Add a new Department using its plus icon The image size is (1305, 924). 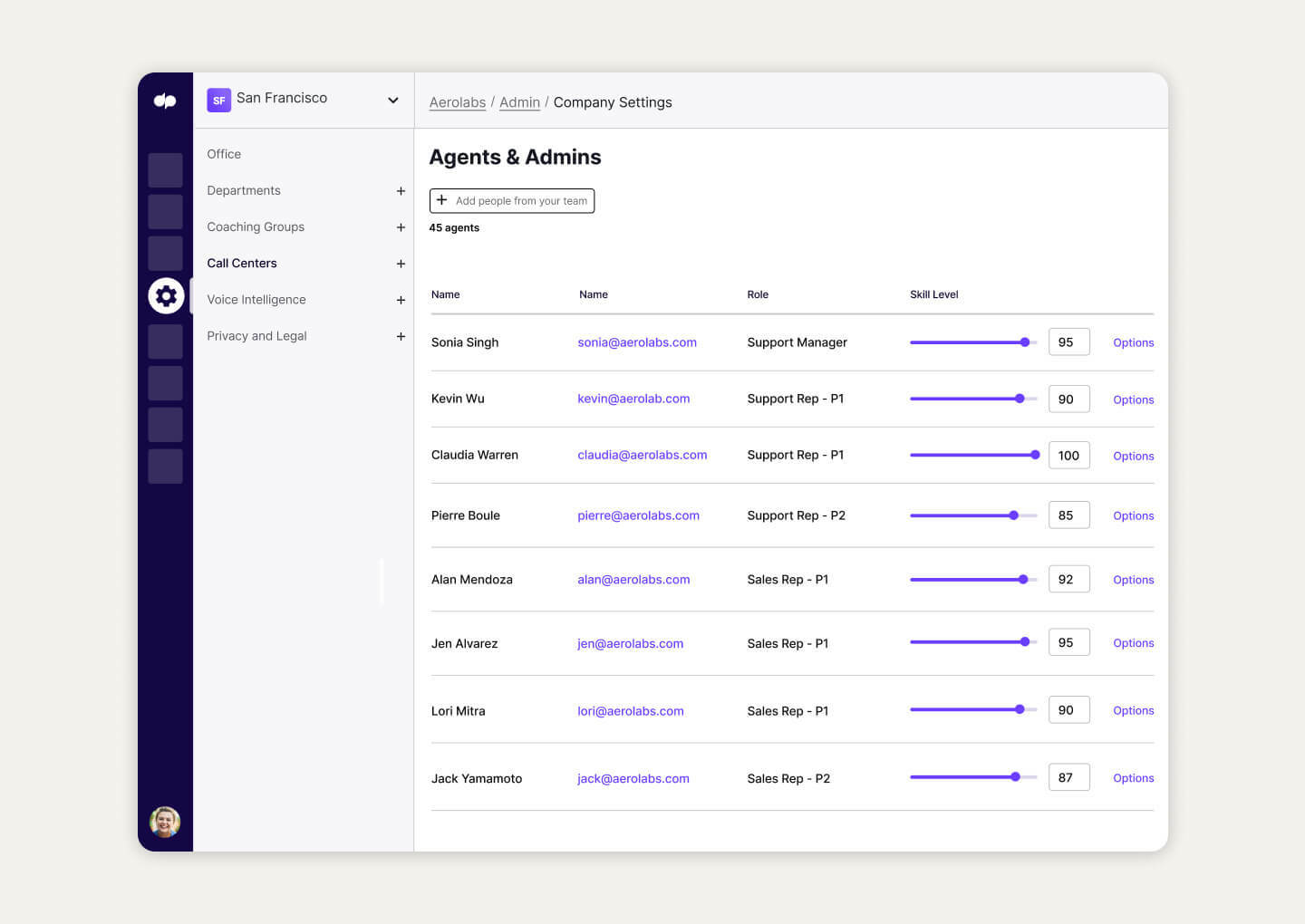(401, 190)
